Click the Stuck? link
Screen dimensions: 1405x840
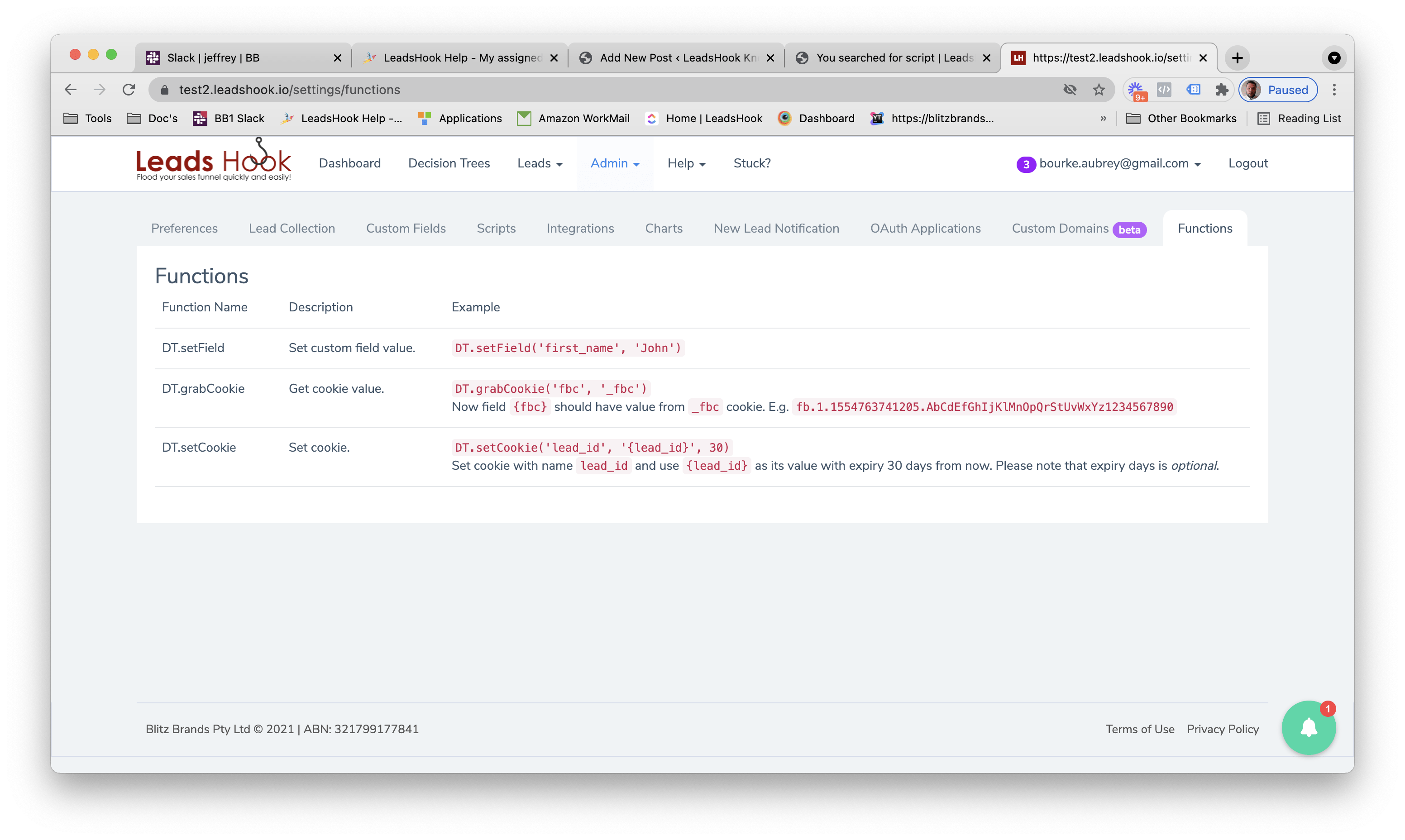pos(752,163)
